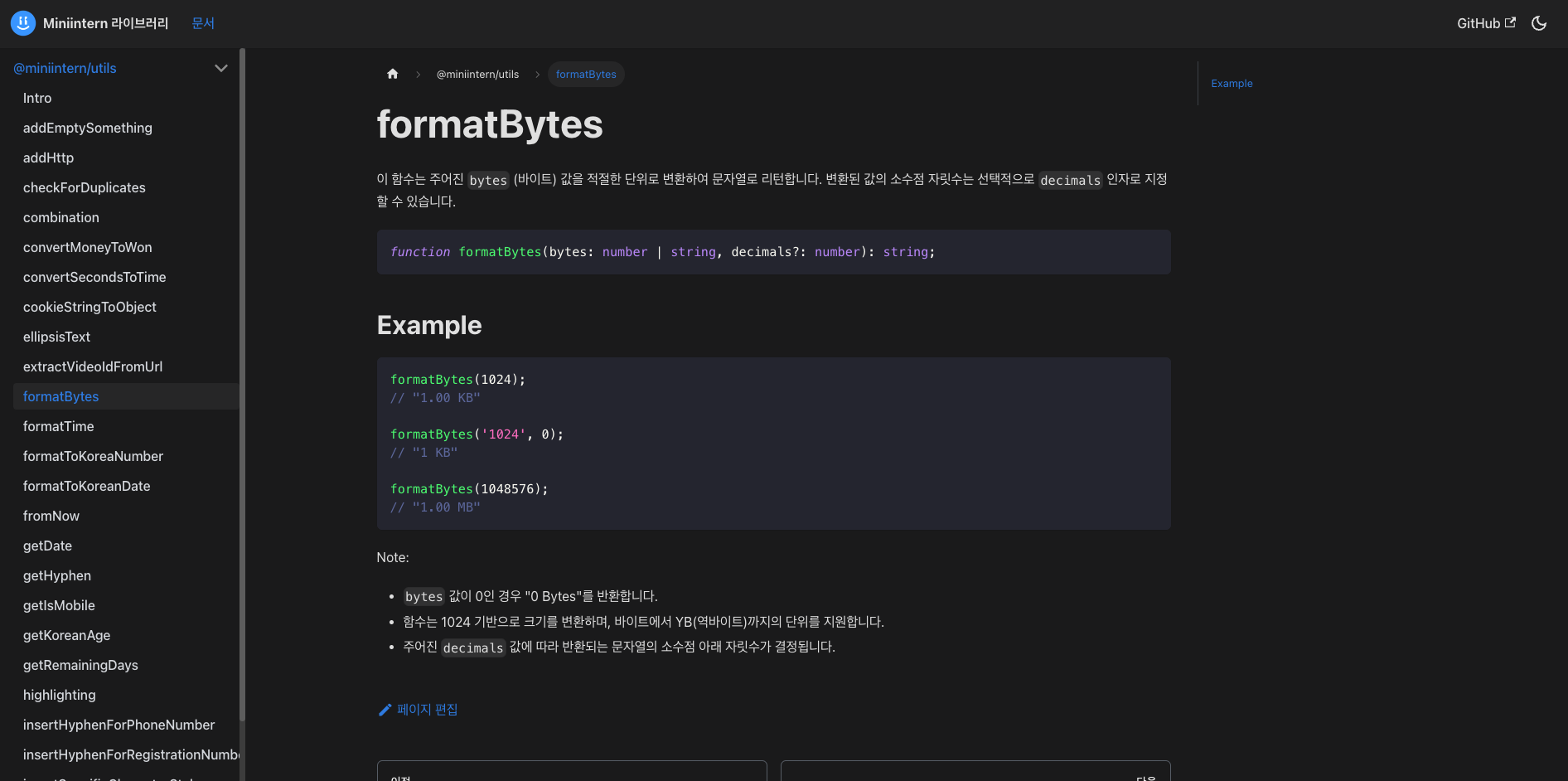
Task: Click the @miniintern/utils breadcrumb
Action: tap(477, 74)
